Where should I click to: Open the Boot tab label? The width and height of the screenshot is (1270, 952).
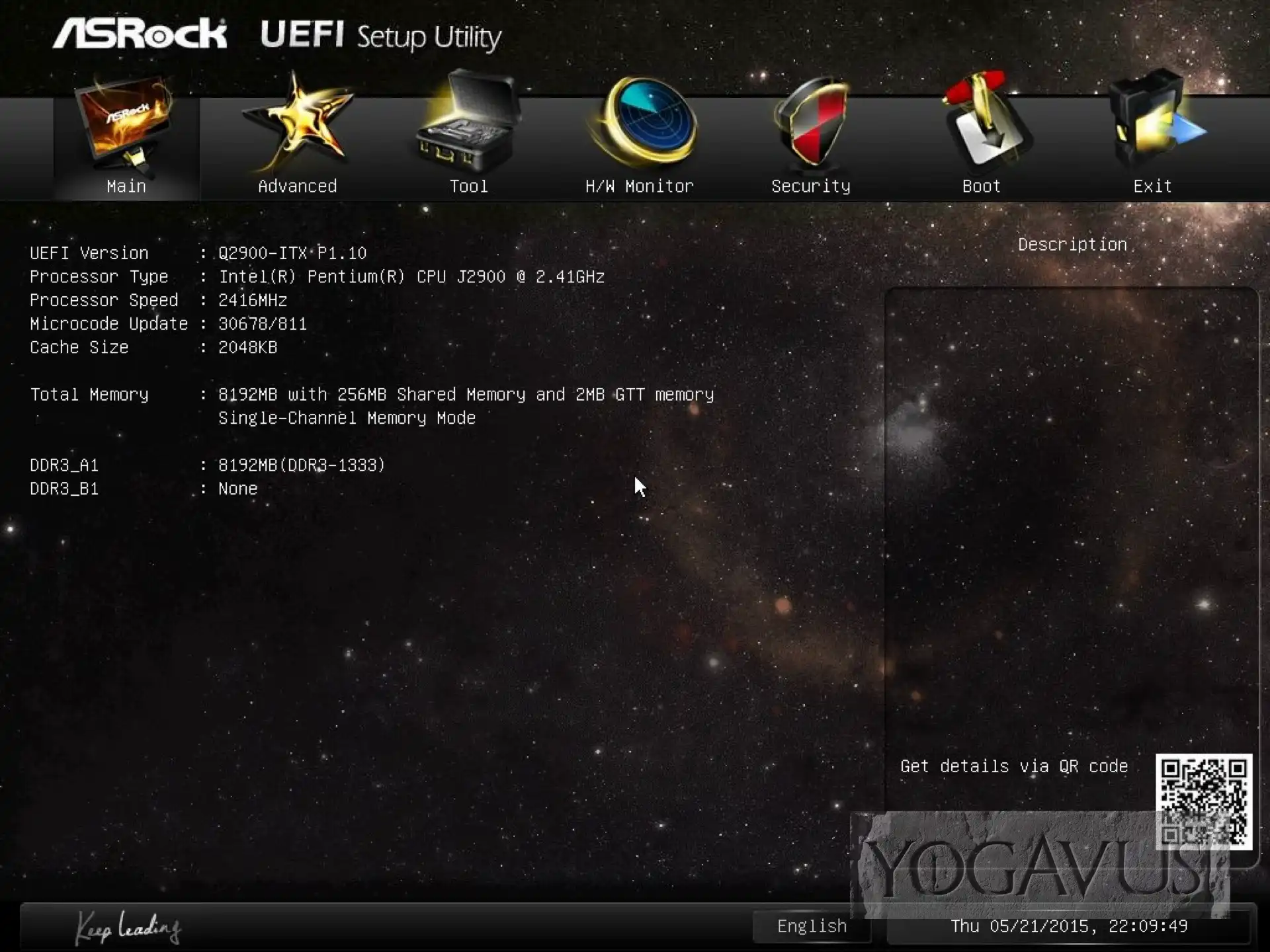pyautogui.click(x=982, y=186)
